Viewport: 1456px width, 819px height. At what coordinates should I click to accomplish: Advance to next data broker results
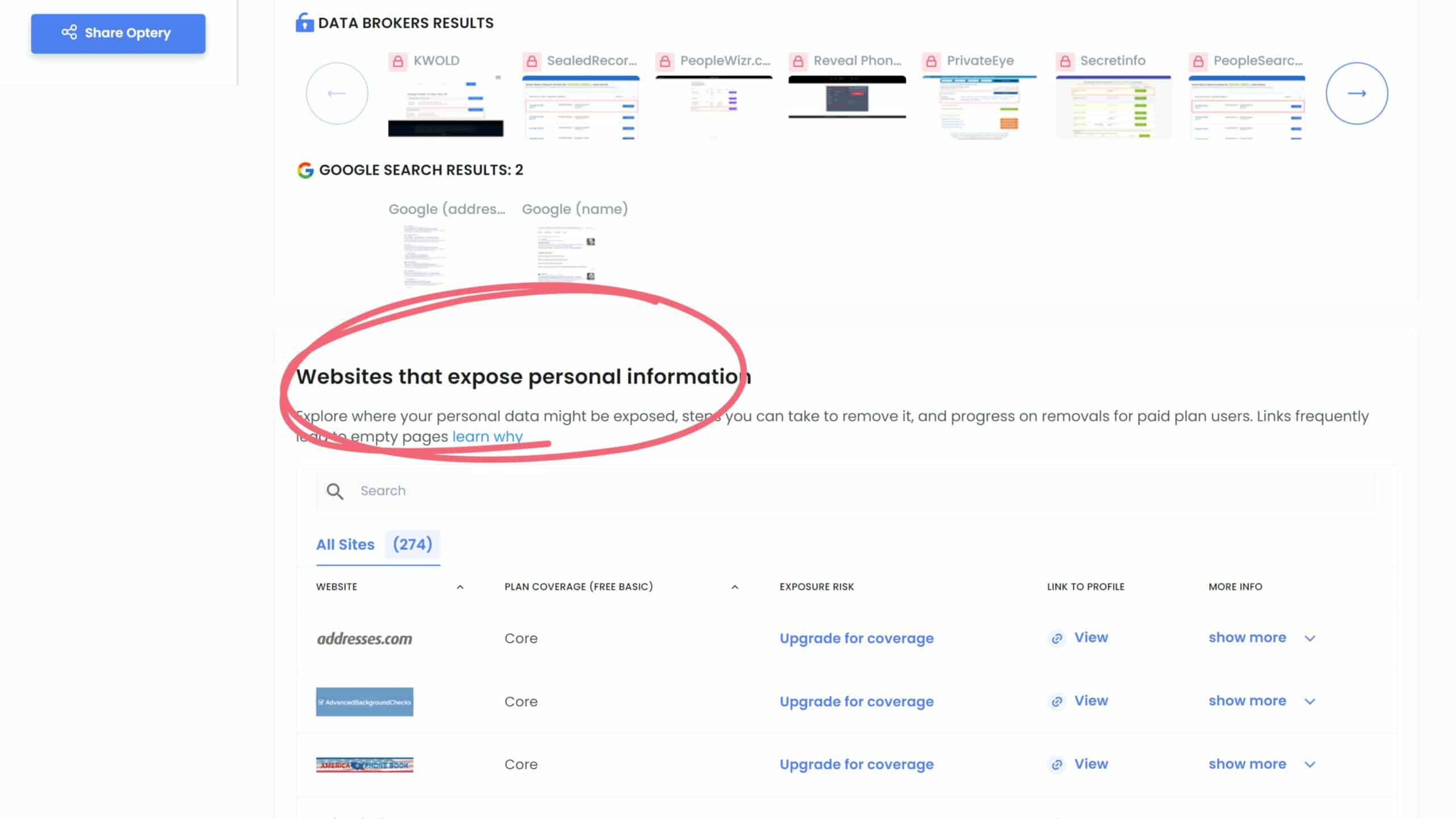click(x=1356, y=93)
